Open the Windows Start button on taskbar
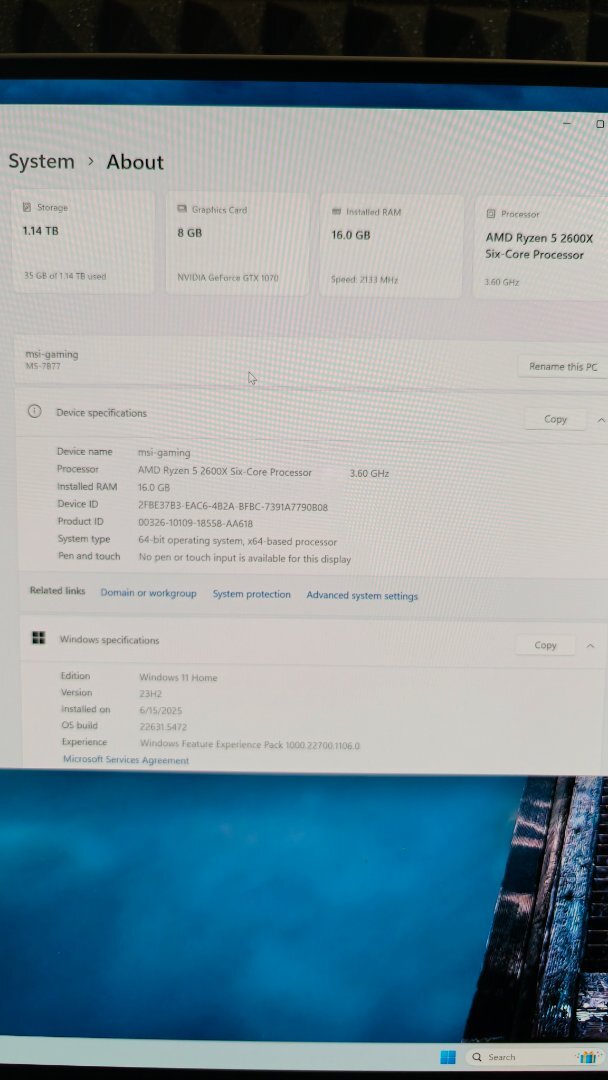Screen dimensions: 608x1080 [448, 1057]
